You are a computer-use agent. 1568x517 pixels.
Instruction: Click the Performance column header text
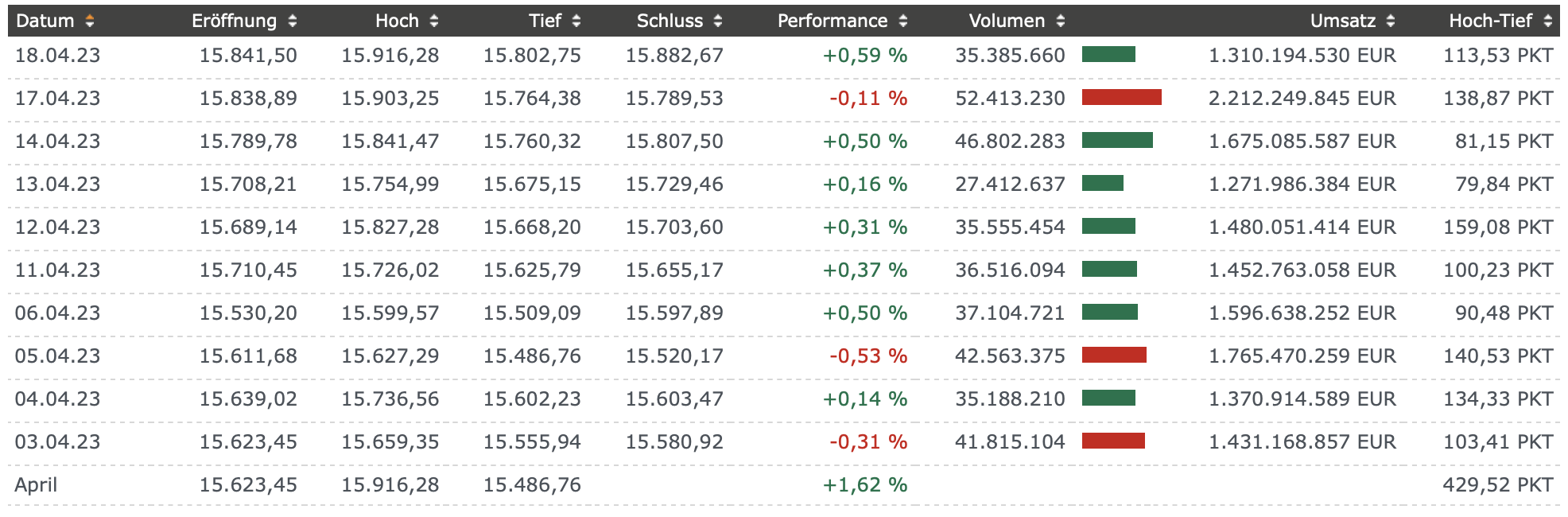coord(832,21)
